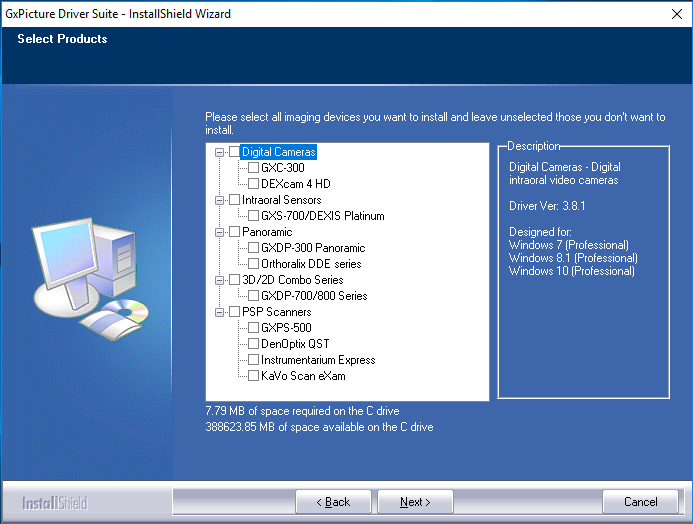Collapse the Panoramic tree node
Viewport: 693px width, 524px height.
pyautogui.click(x=219, y=232)
